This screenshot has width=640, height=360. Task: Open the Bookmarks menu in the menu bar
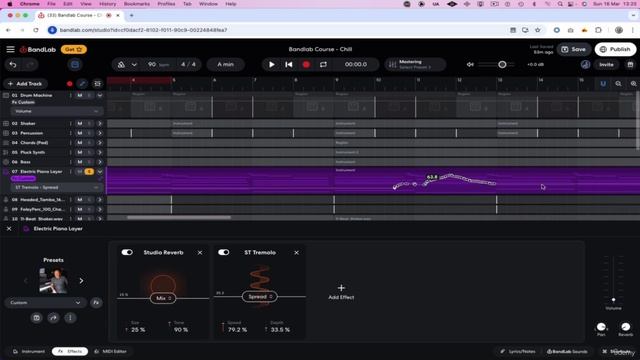pyautogui.click(x=137, y=4)
